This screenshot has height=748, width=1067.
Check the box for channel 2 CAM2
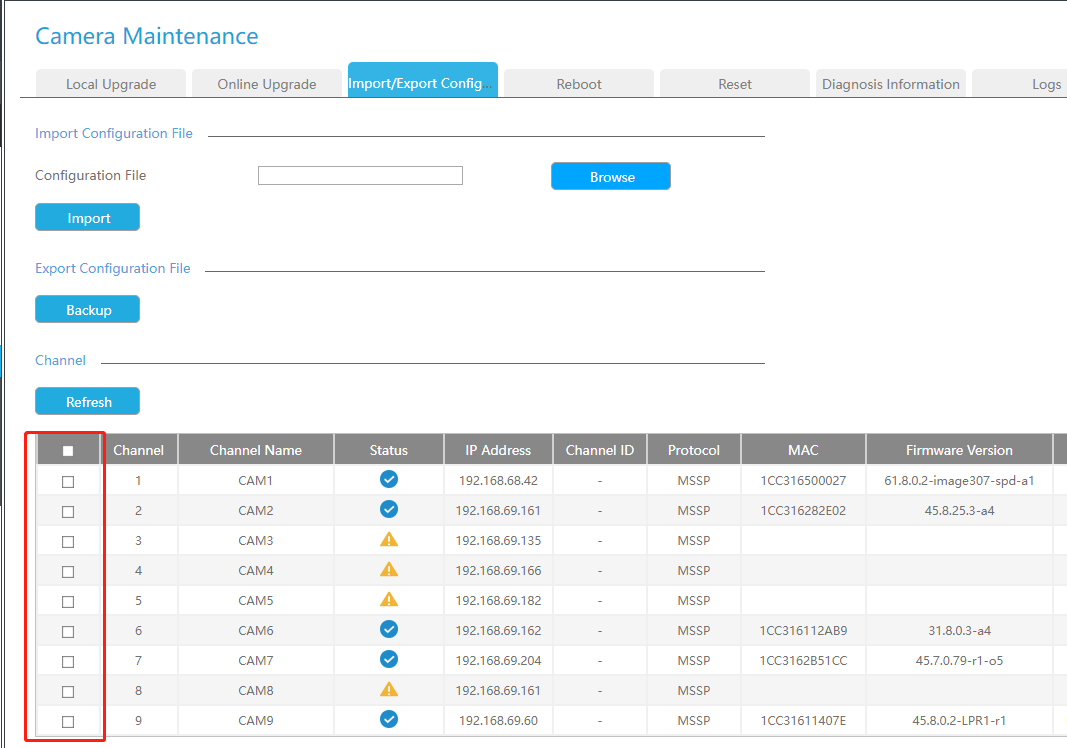coord(68,512)
